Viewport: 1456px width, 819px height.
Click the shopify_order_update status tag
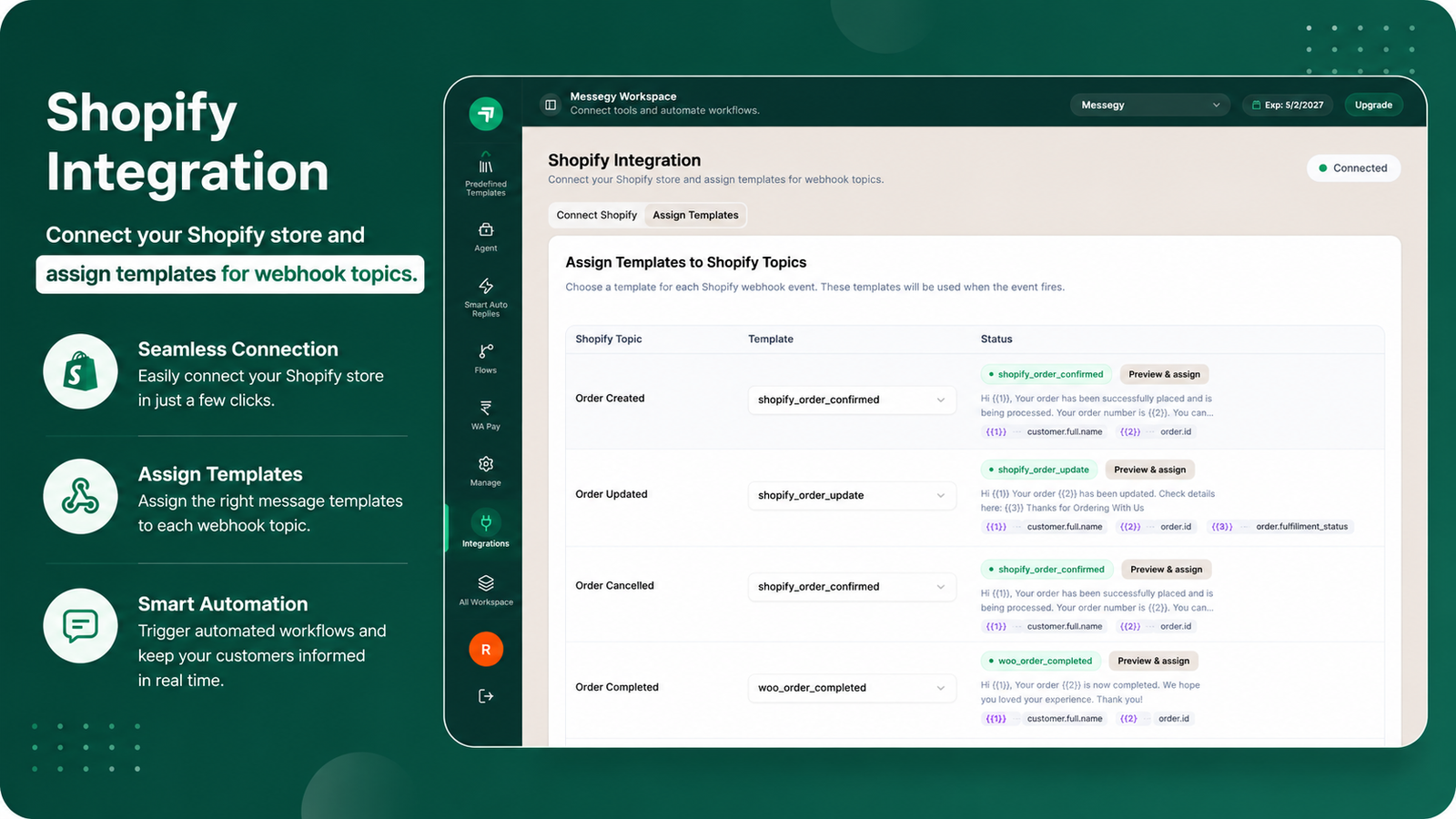click(x=1038, y=470)
